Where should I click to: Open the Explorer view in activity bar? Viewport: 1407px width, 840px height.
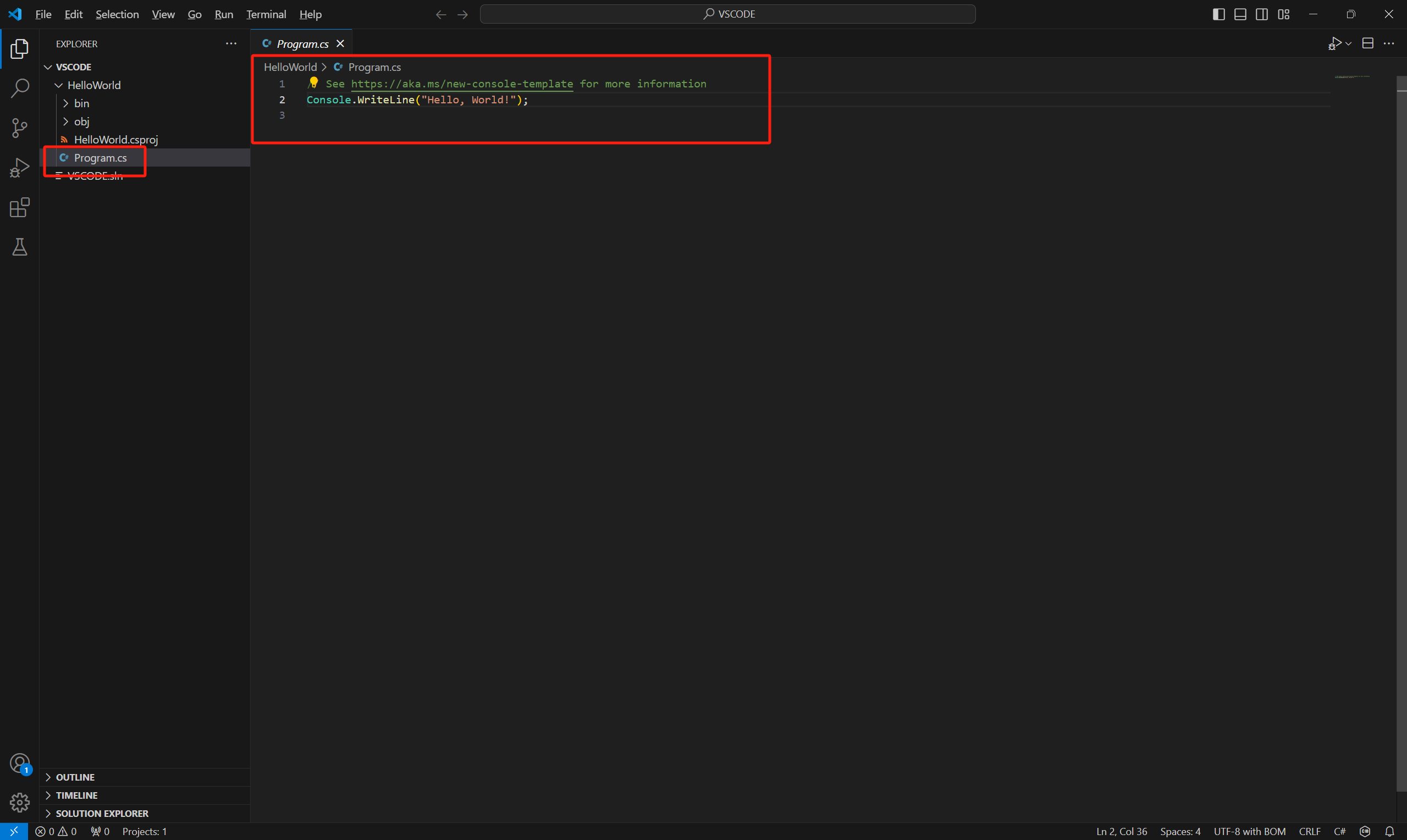coord(19,49)
